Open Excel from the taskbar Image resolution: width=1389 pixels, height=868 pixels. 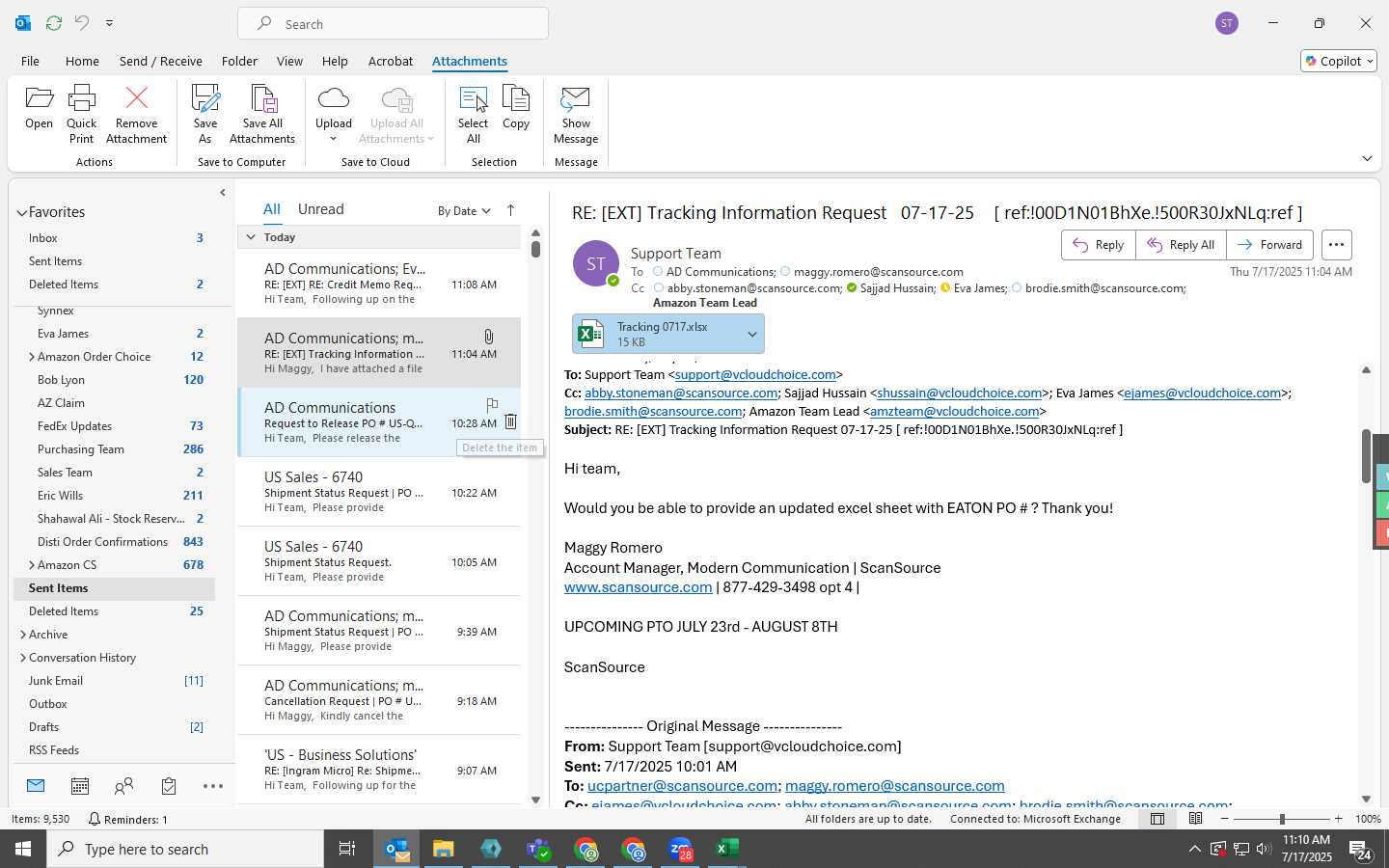click(x=727, y=849)
